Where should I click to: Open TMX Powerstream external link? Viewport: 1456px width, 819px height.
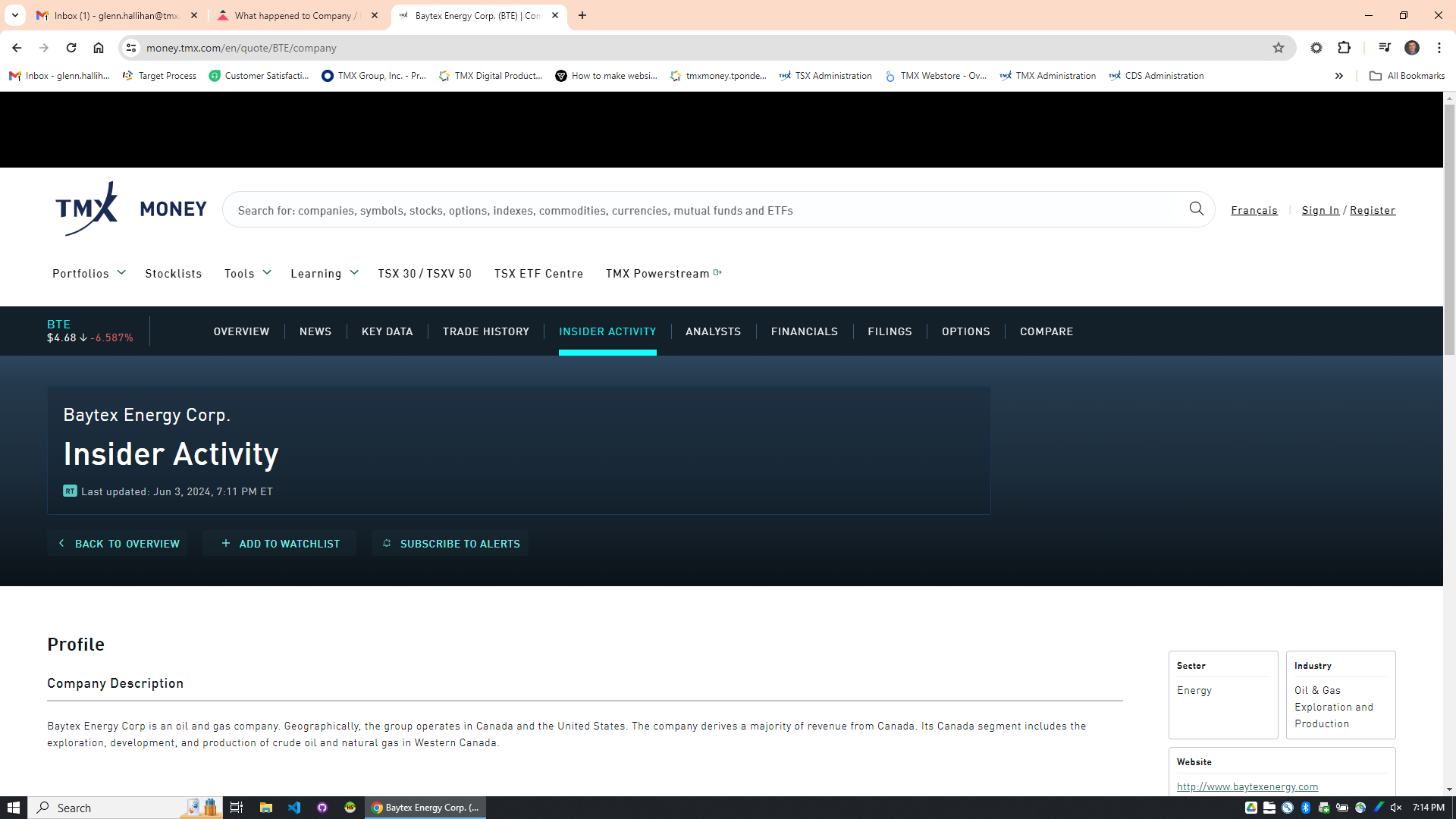(x=663, y=273)
